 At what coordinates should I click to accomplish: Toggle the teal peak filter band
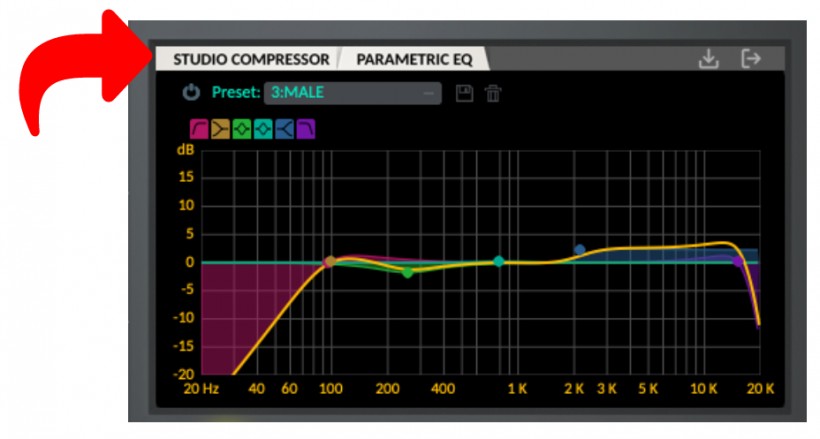point(263,129)
